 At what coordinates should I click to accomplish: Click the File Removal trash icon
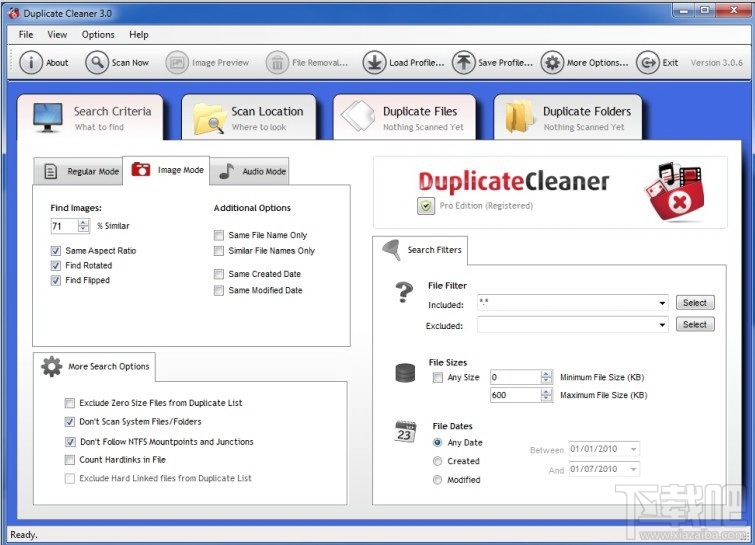(x=277, y=63)
